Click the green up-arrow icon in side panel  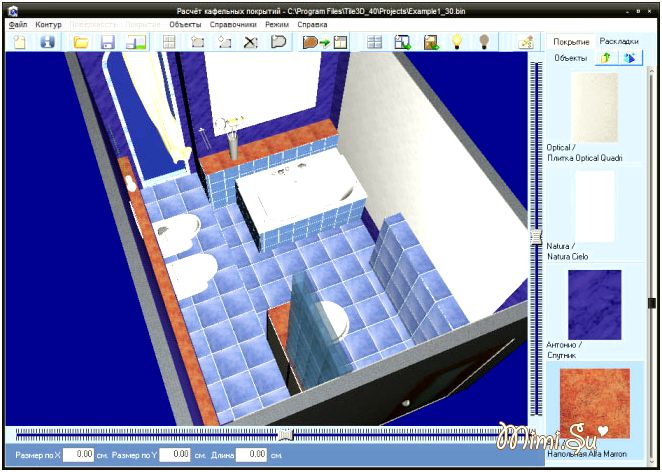(606, 58)
